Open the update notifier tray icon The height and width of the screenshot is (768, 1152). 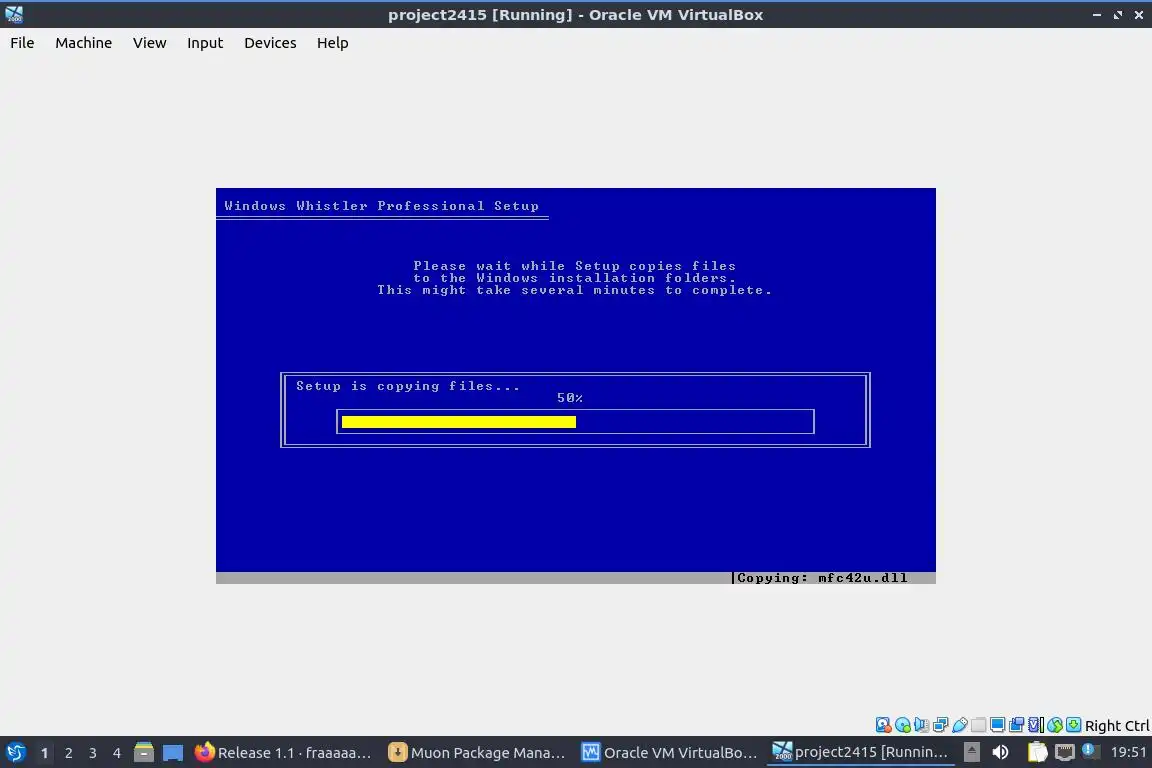[1090, 751]
